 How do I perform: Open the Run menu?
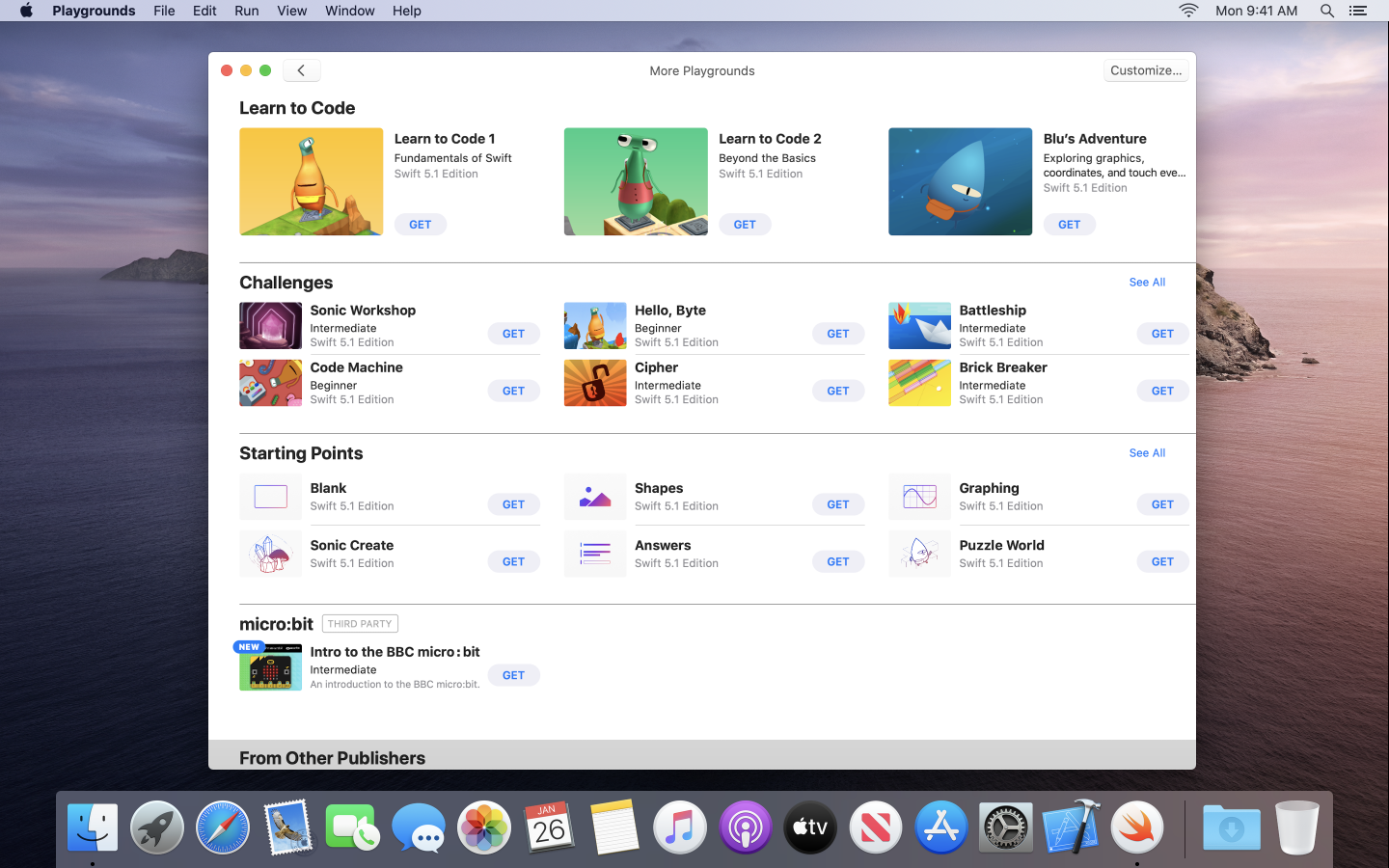point(246,11)
